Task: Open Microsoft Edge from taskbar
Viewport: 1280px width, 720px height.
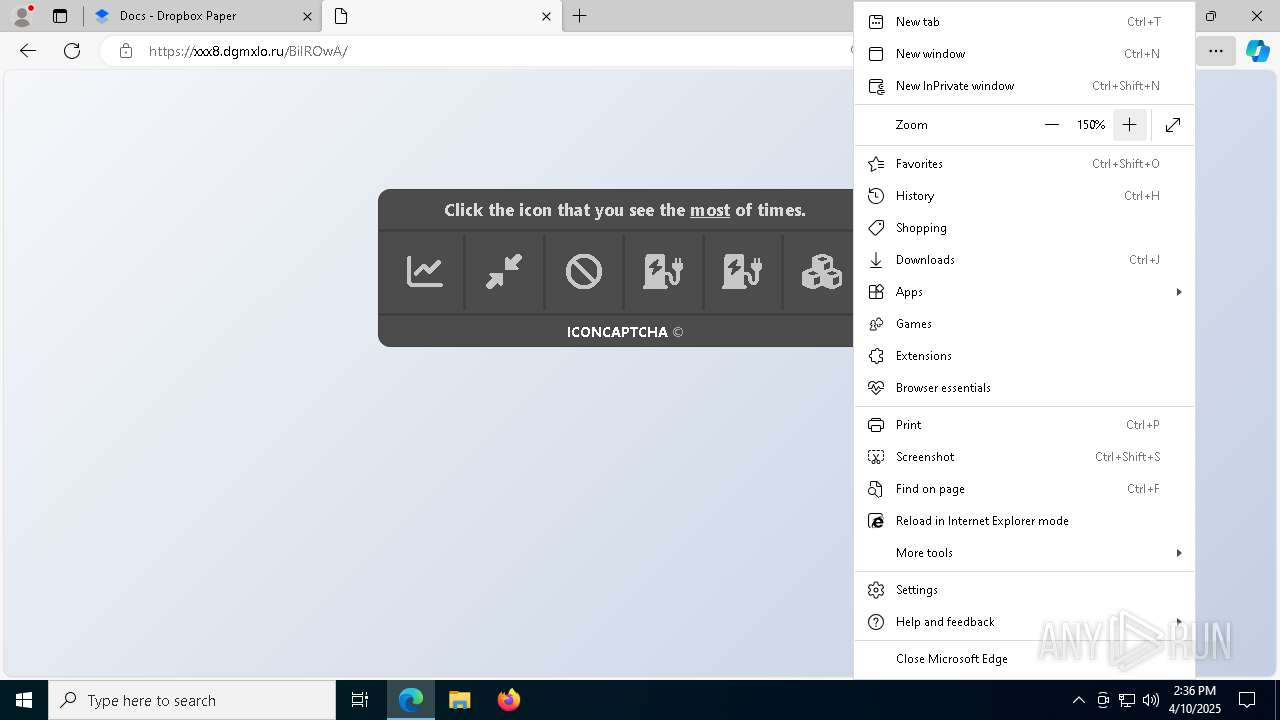Action: 411,700
